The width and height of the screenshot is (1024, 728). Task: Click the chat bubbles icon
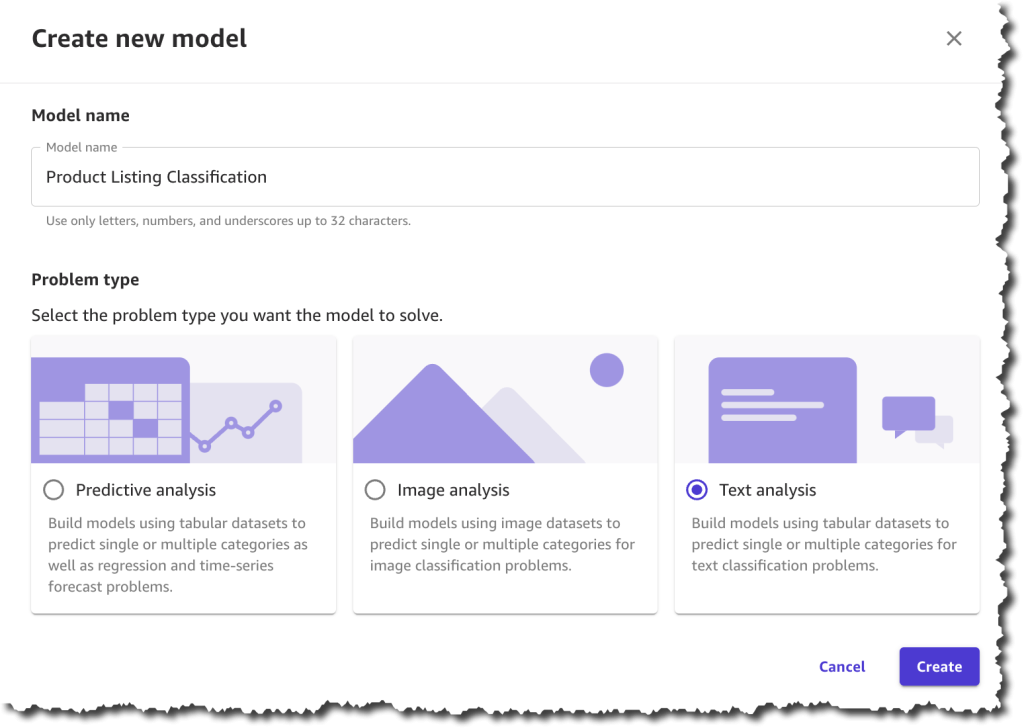[x=918, y=422]
